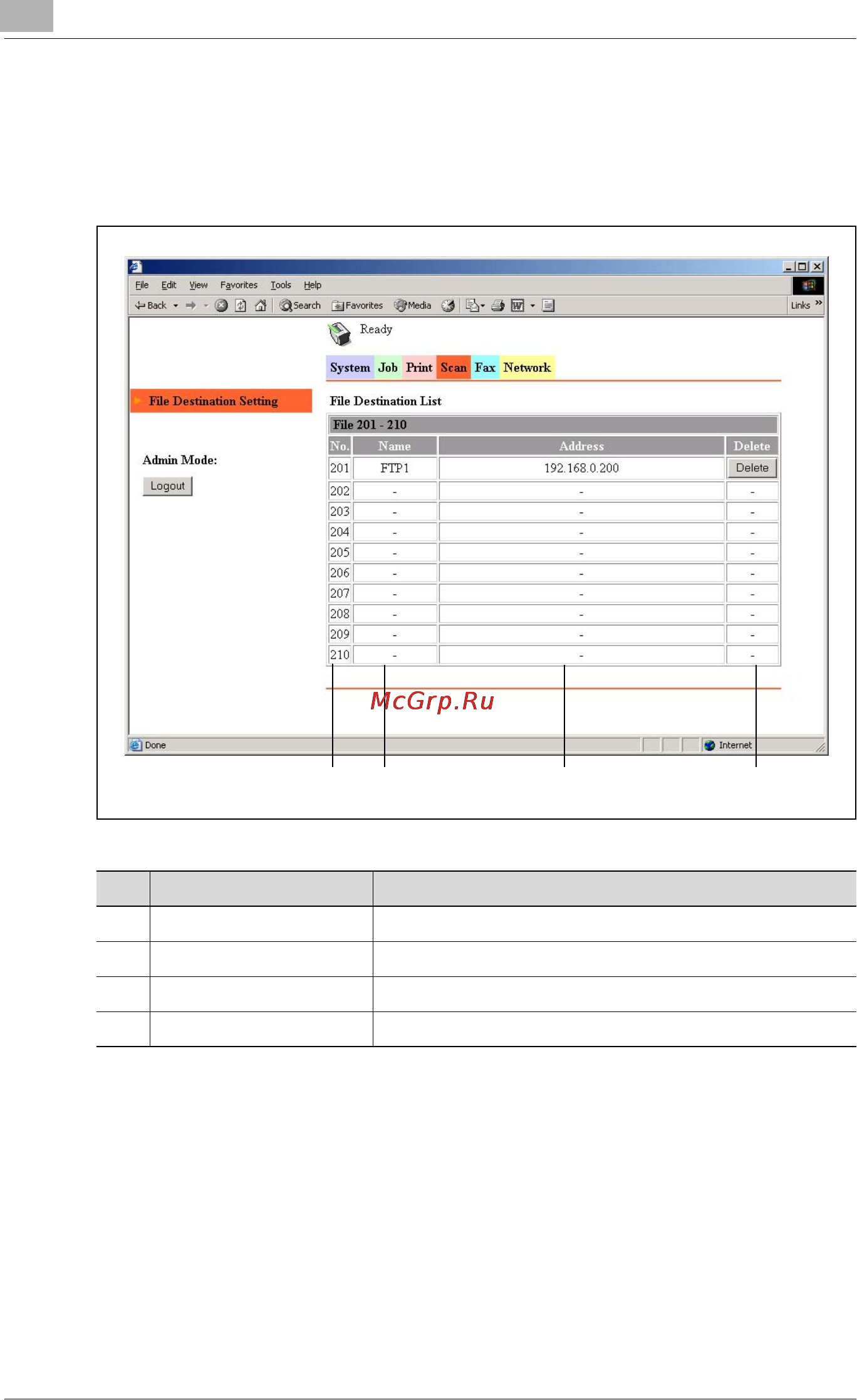The width and height of the screenshot is (857, 1400).
Task: Click the Internet zone globe icon
Action: [710, 745]
